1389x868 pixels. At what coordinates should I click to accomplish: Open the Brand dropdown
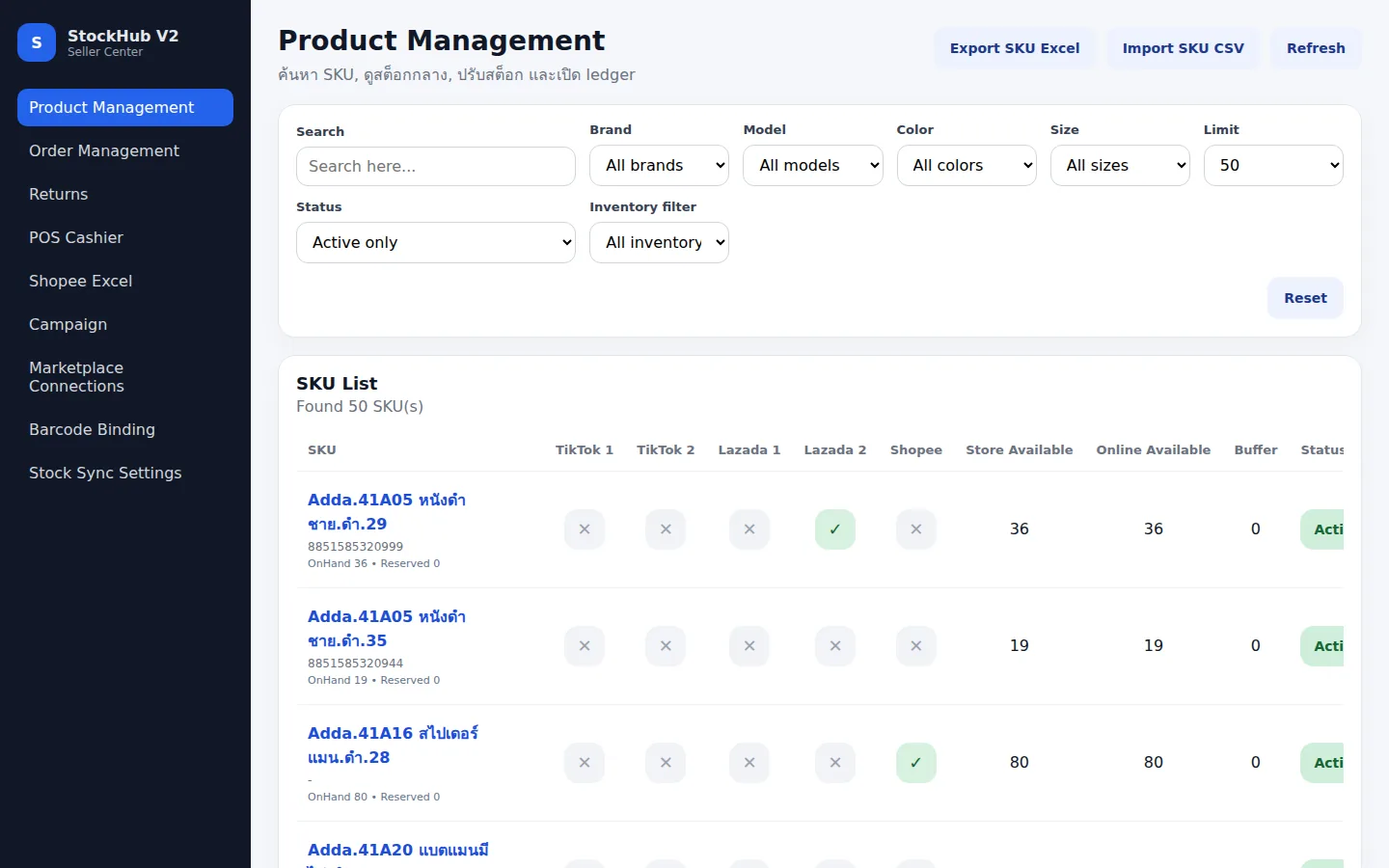click(659, 165)
